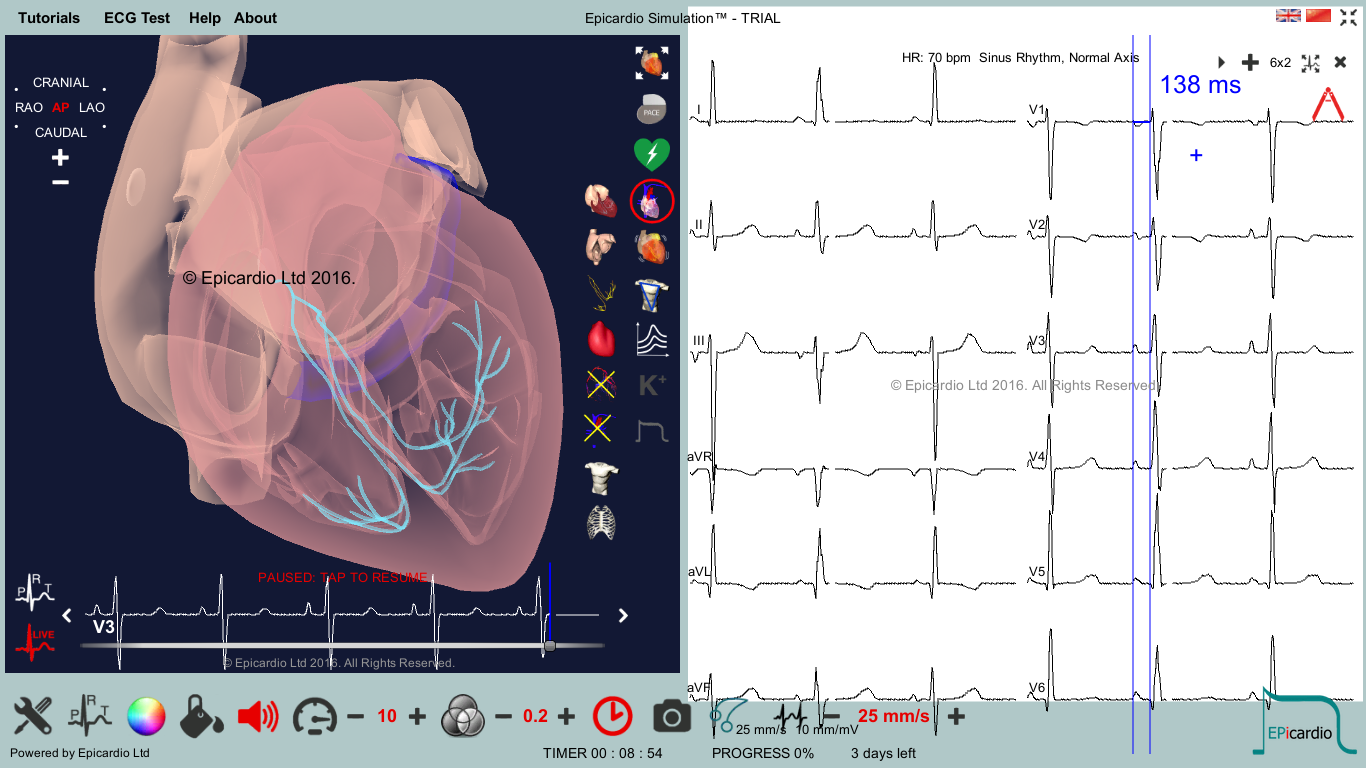Click the speedometer speed icon
The width and height of the screenshot is (1366, 768).
pyautogui.click(x=314, y=717)
